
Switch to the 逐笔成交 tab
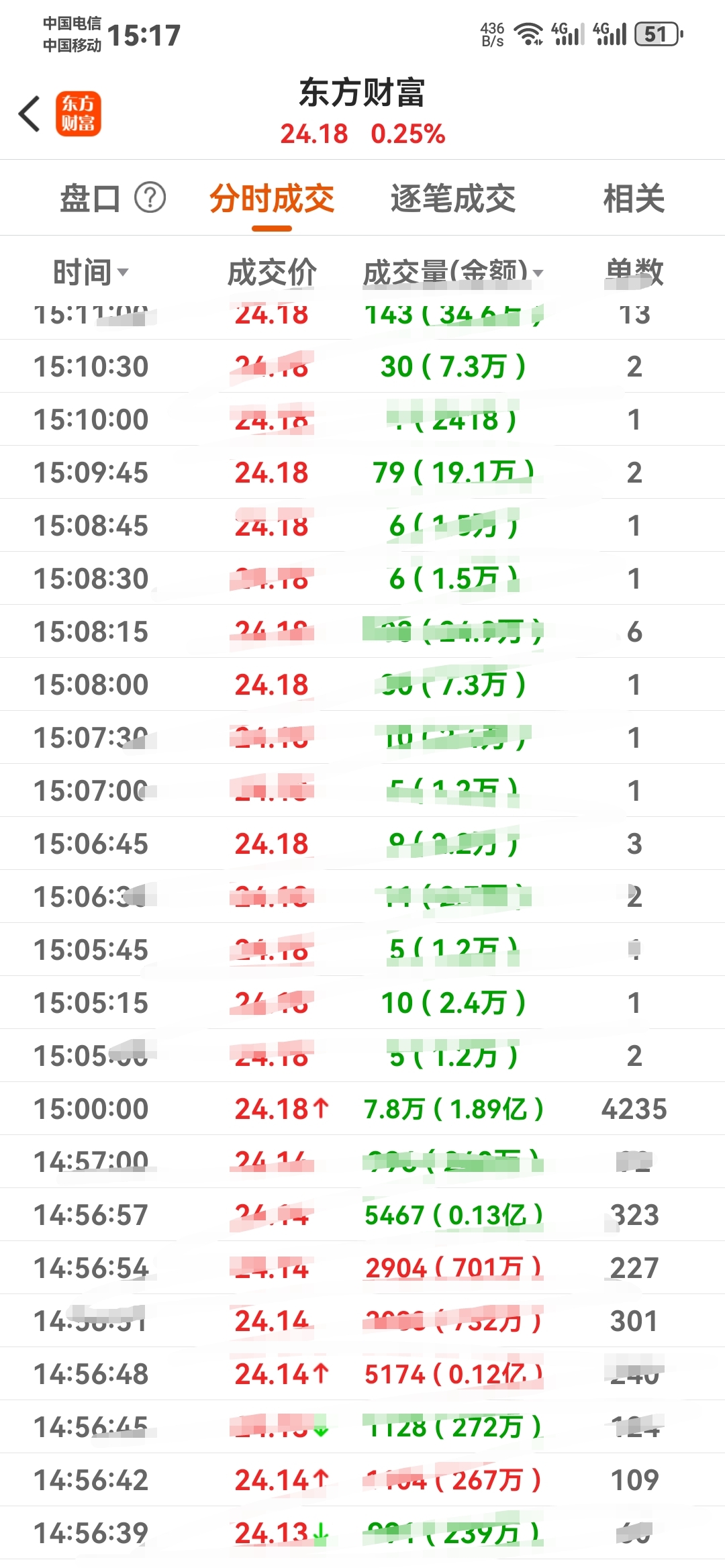[x=453, y=198]
